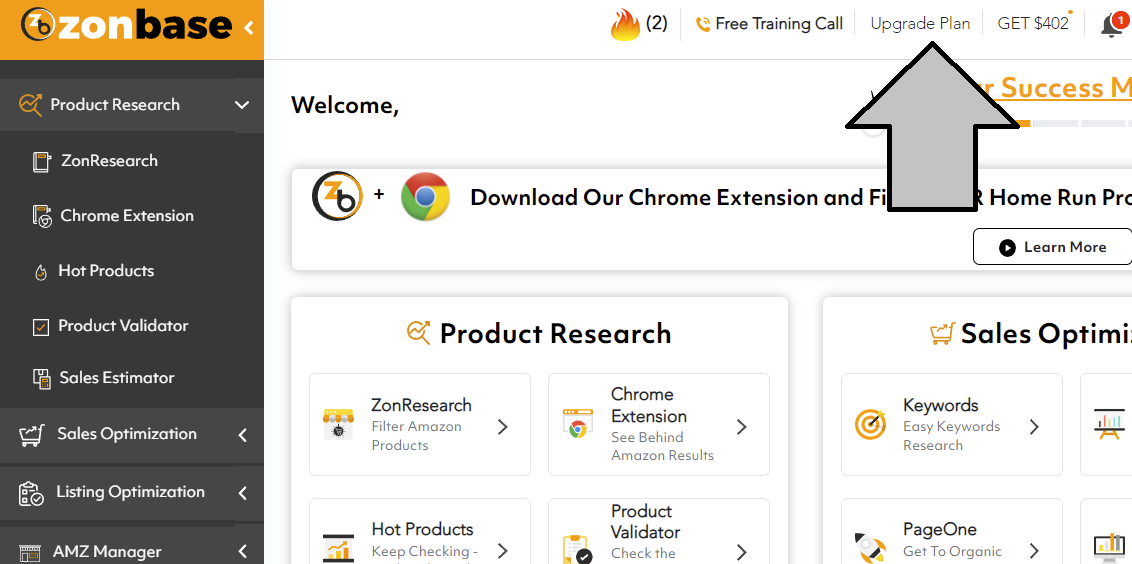Click the Hot Products card chart icon
The width and height of the screenshot is (1132, 564).
pyautogui.click(x=337, y=549)
